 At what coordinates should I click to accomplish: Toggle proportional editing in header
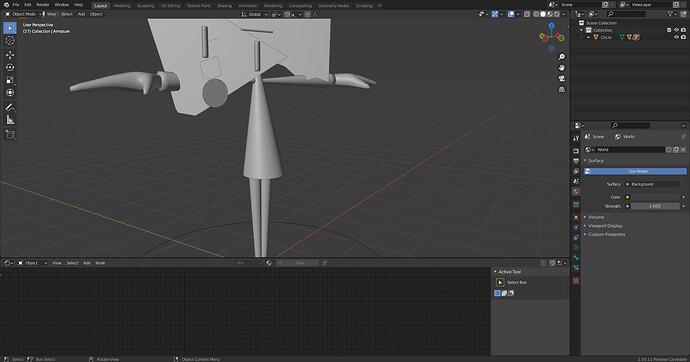(x=307, y=14)
